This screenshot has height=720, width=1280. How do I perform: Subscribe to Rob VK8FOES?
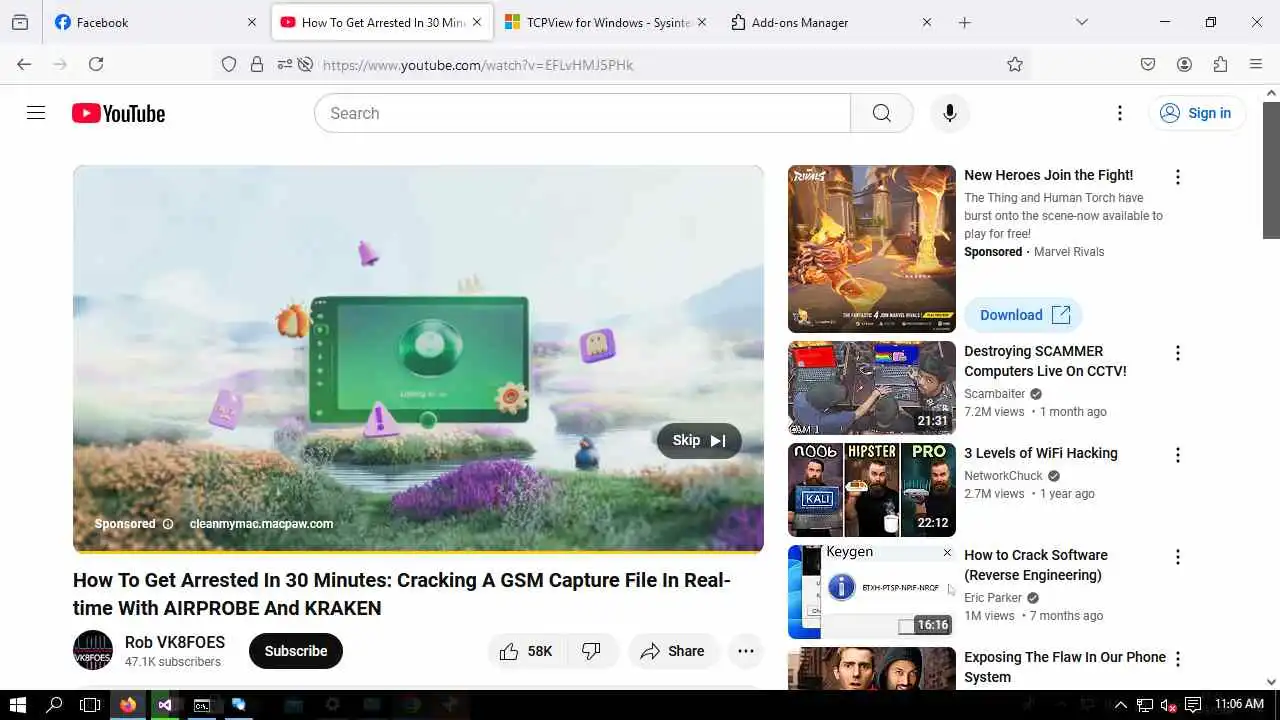296,651
